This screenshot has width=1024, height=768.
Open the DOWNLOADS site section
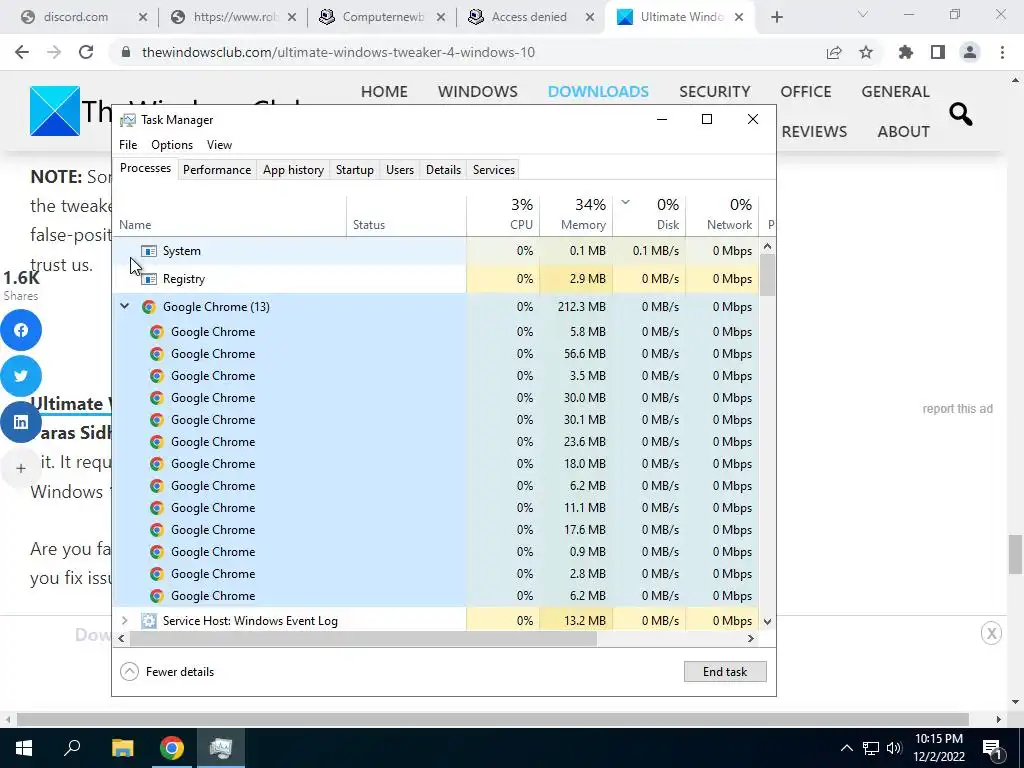(598, 91)
